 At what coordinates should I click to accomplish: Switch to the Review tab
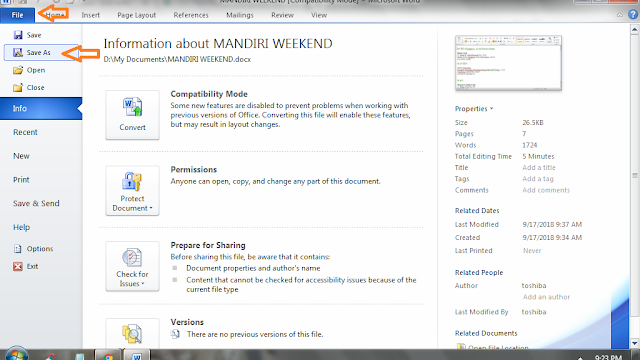[282, 15]
